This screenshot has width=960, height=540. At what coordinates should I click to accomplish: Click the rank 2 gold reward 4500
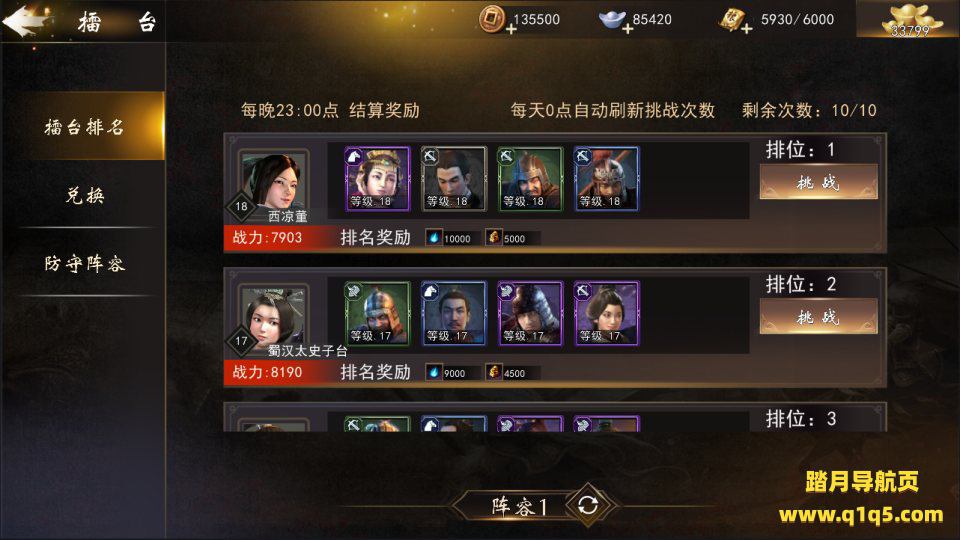coord(507,372)
